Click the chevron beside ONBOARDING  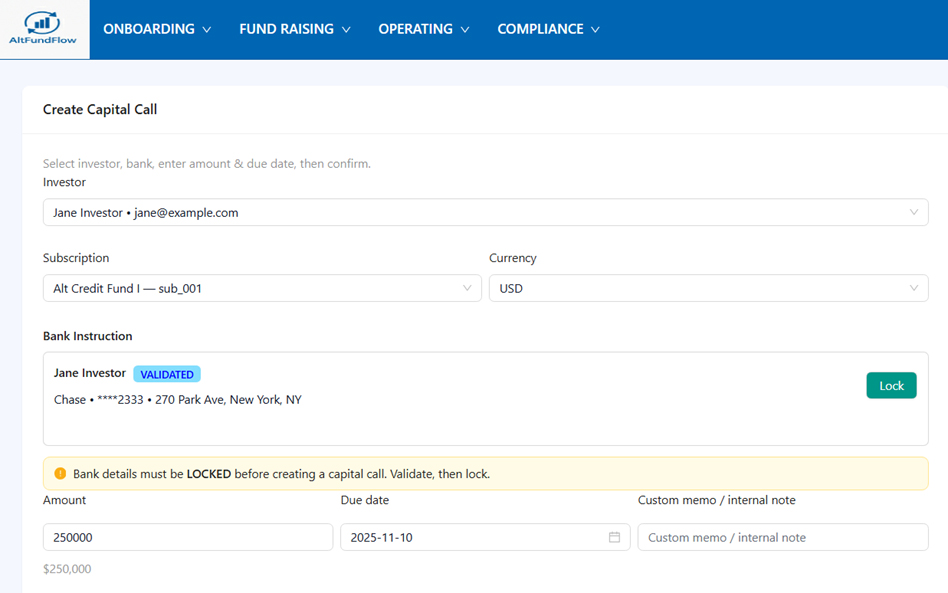coord(207,30)
